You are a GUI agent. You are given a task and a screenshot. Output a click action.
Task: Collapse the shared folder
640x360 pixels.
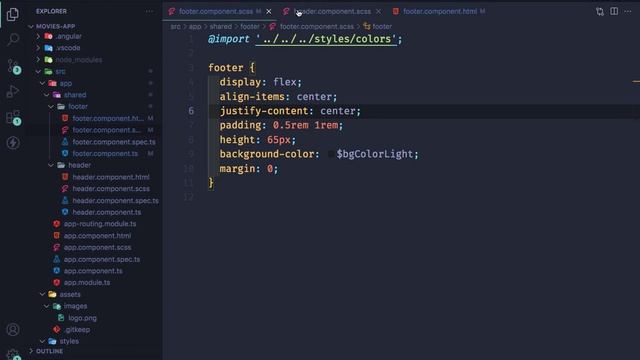click(75, 95)
